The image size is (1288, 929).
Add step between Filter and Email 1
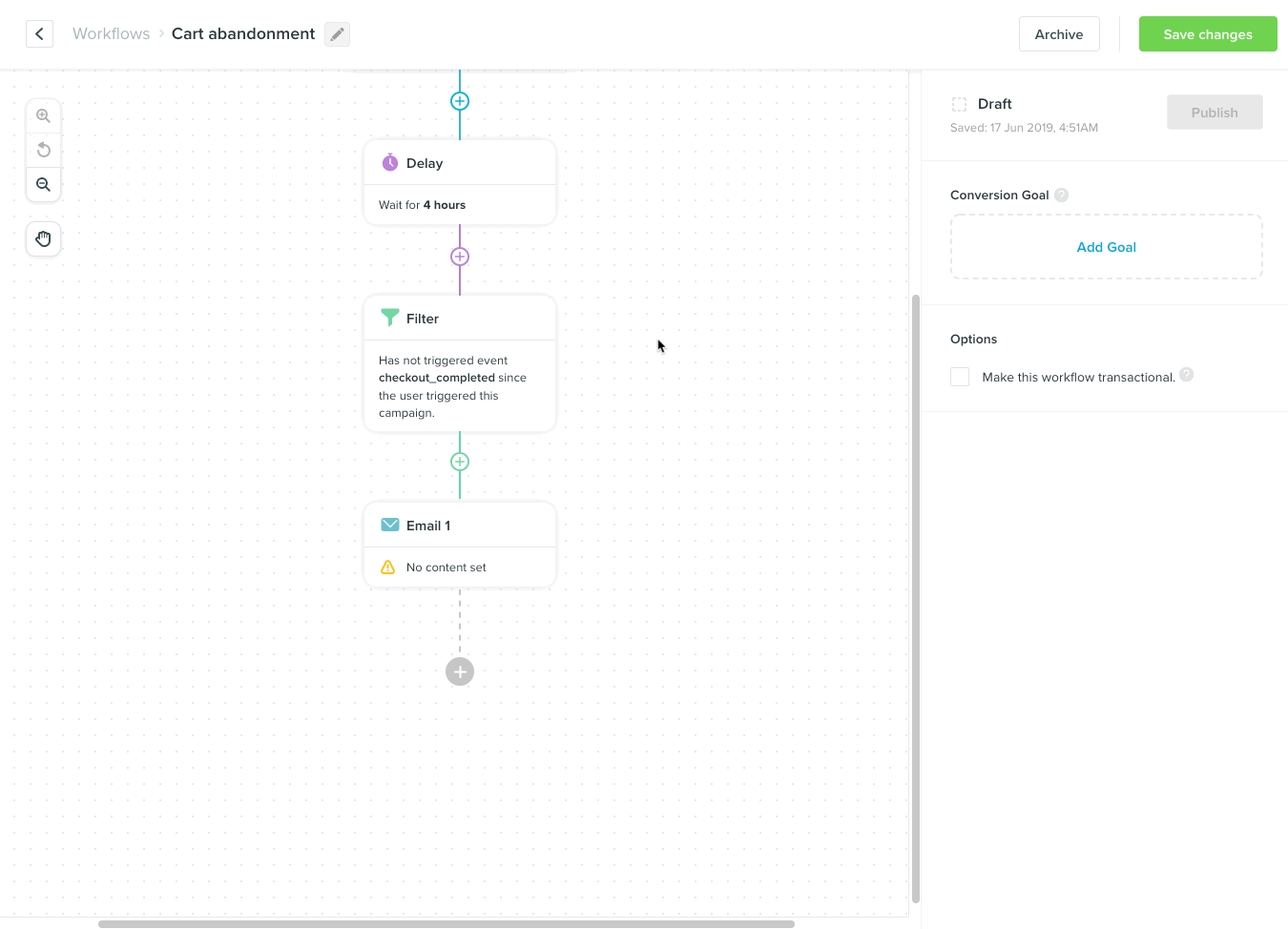pos(460,462)
